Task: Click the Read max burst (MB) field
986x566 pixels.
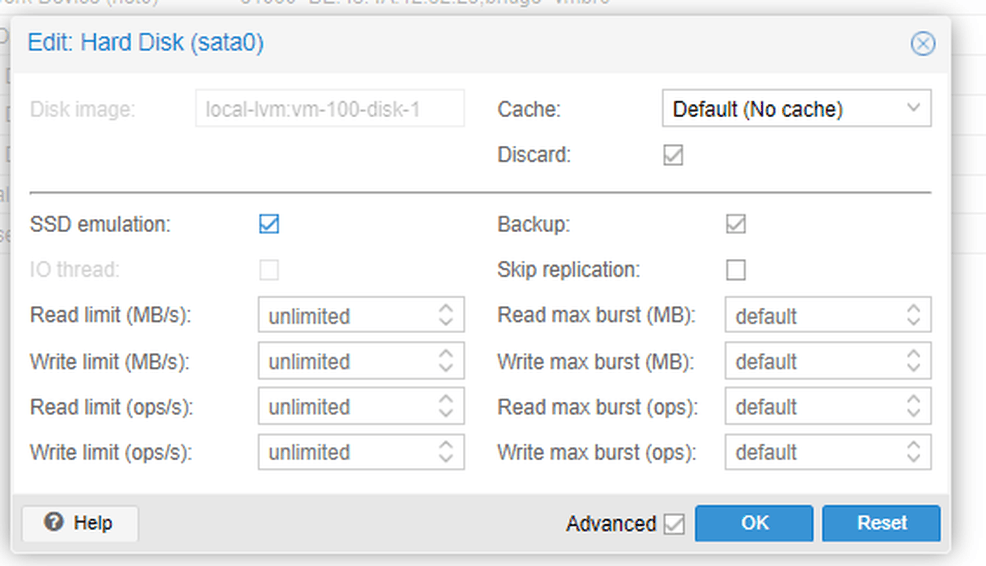Action: point(812,316)
